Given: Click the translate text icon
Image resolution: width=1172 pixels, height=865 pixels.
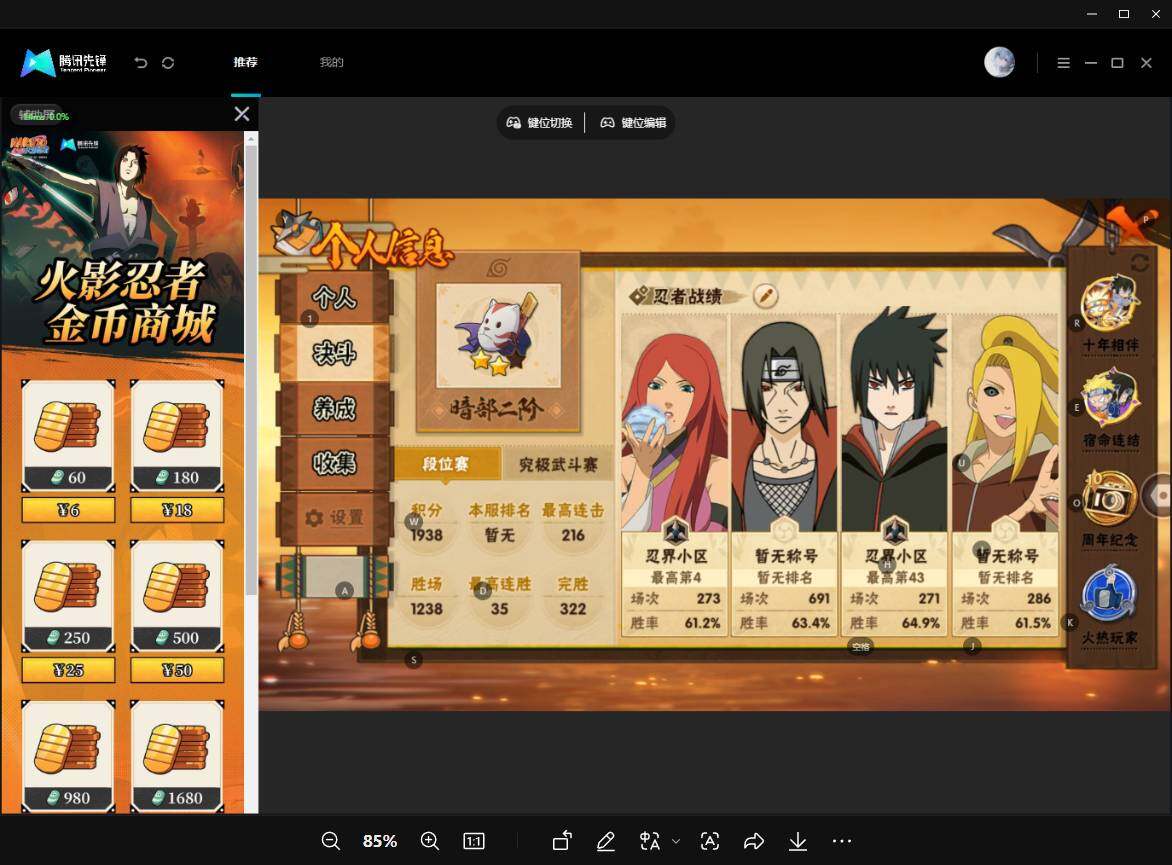Looking at the screenshot, I should pos(650,841).
